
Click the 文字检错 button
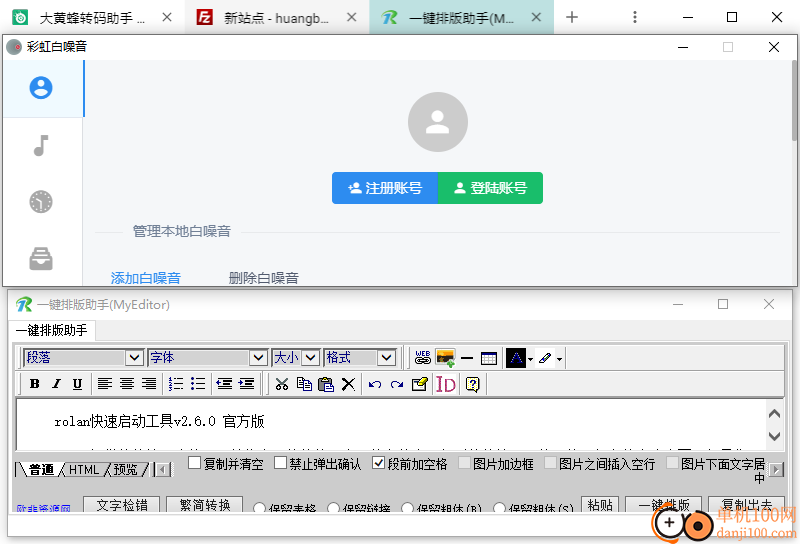(121, 504)
